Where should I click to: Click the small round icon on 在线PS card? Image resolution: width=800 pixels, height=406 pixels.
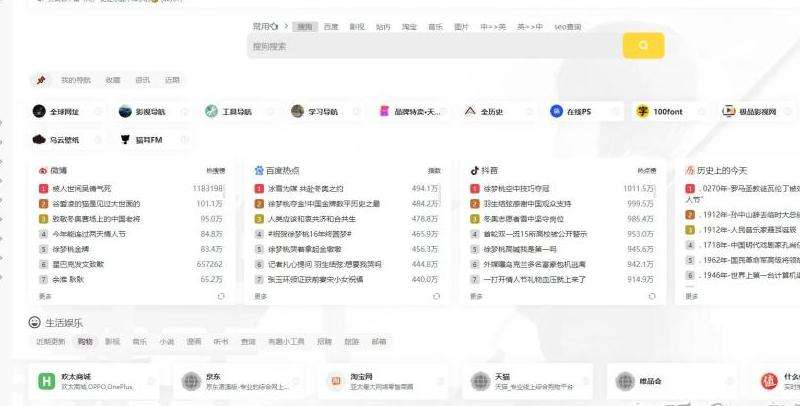tap(615, 111)
